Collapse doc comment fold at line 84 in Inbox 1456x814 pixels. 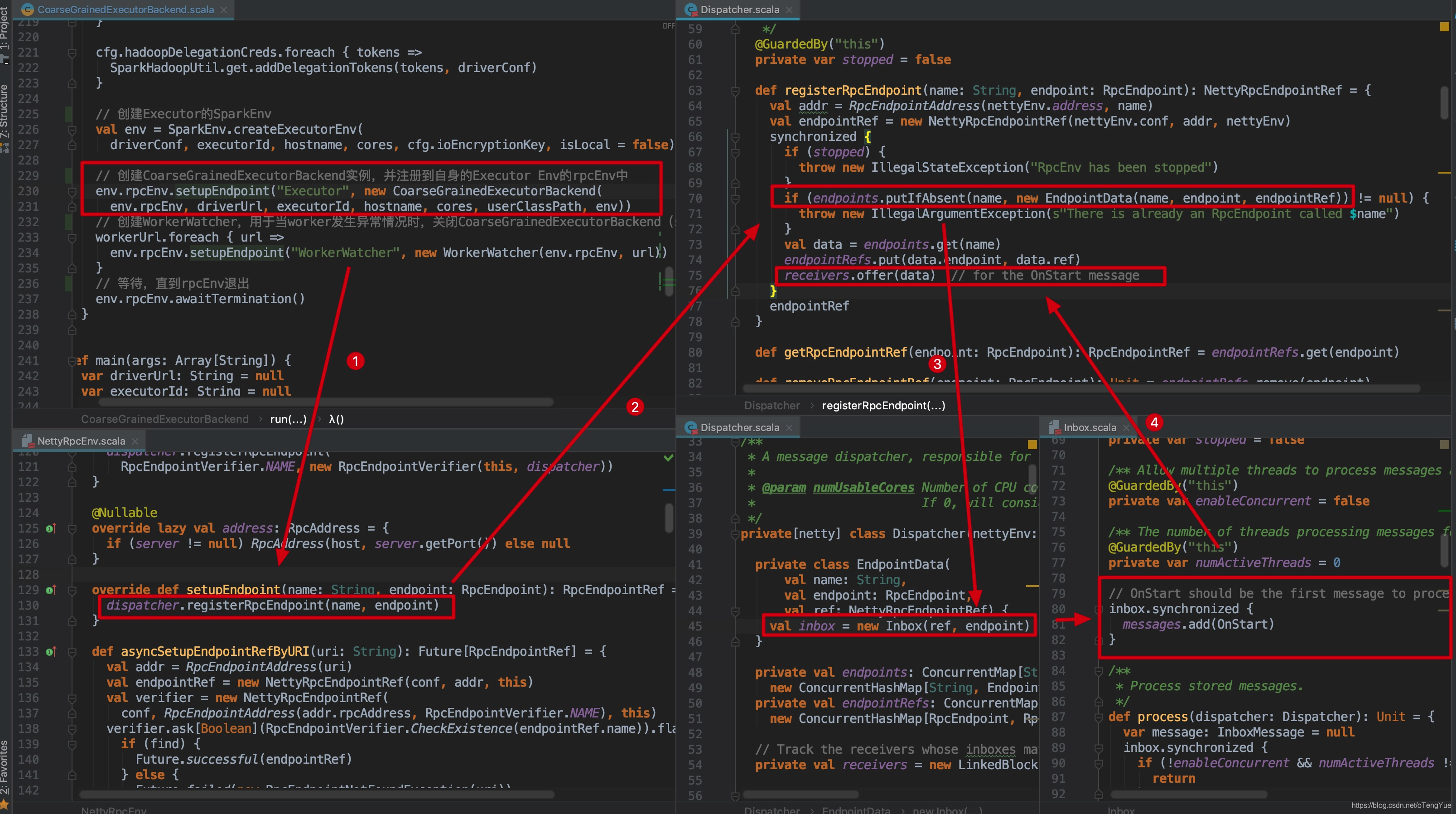coord(1098,671)
